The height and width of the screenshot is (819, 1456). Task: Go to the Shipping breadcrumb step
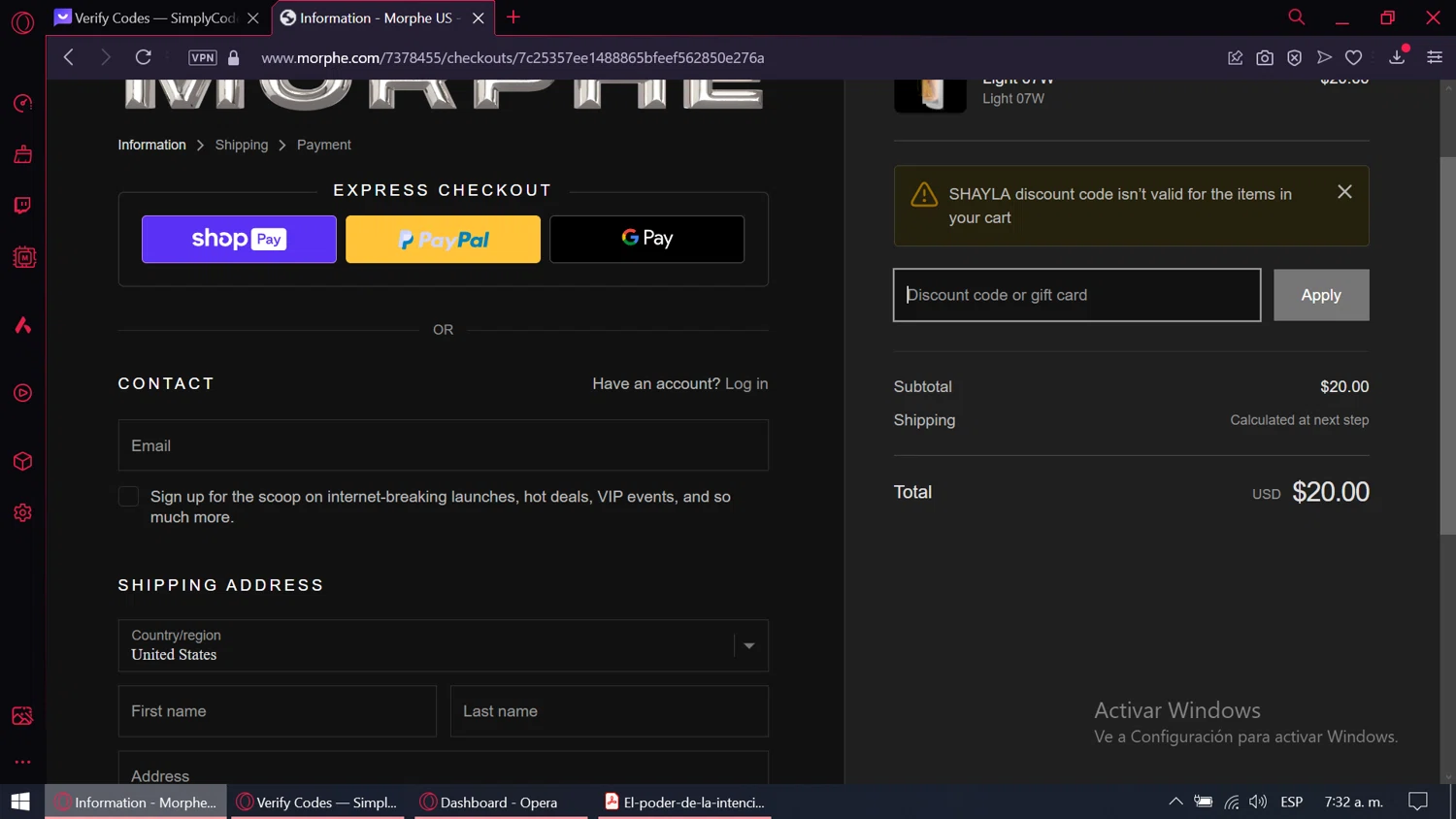click(242, 145)
